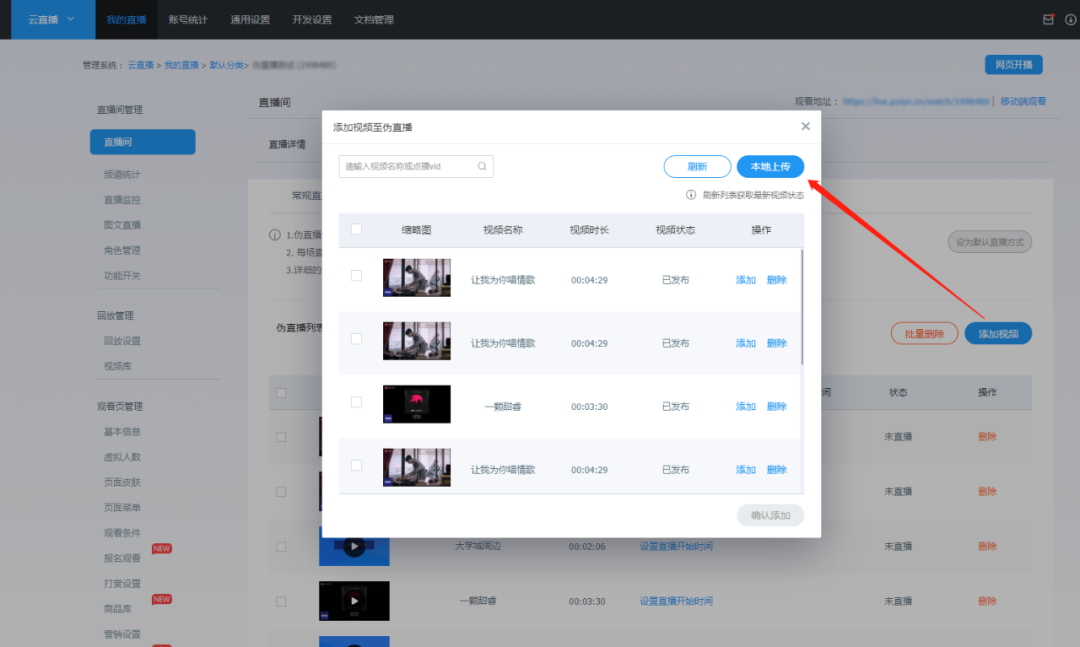Screen dimensions: 1080x647
Task: Click 添加 link for 一颗甜香 video
Action: [745, 407]
